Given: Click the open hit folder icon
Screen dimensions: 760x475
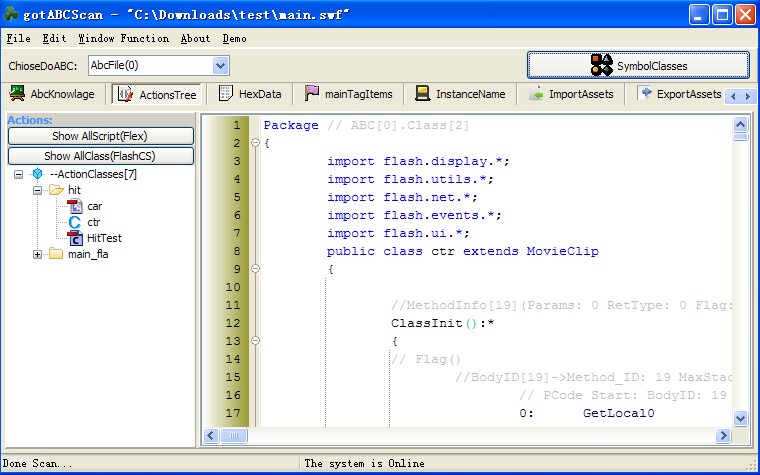Looking at the screenshot, I should point(56,190).
